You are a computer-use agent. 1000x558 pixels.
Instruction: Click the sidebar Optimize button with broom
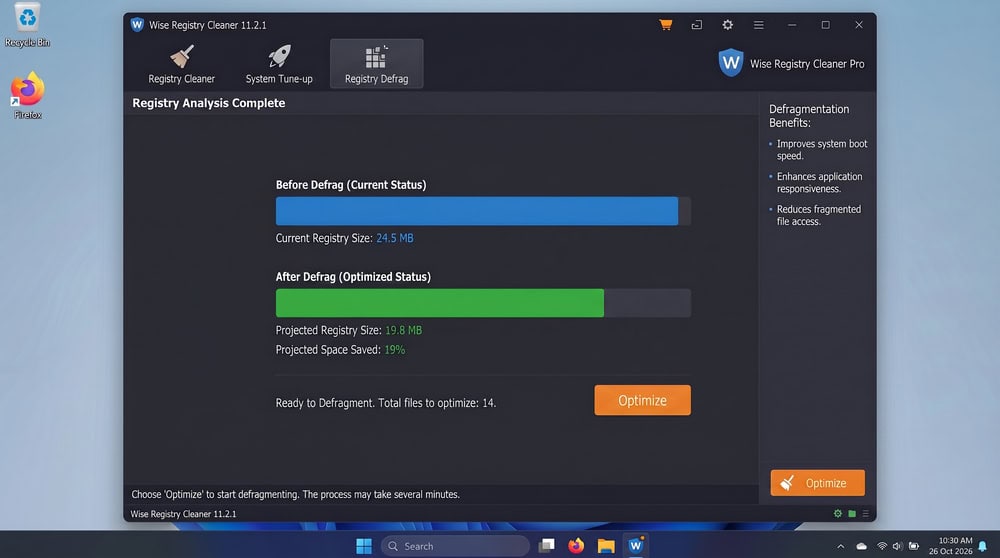(x=818, y=483)
